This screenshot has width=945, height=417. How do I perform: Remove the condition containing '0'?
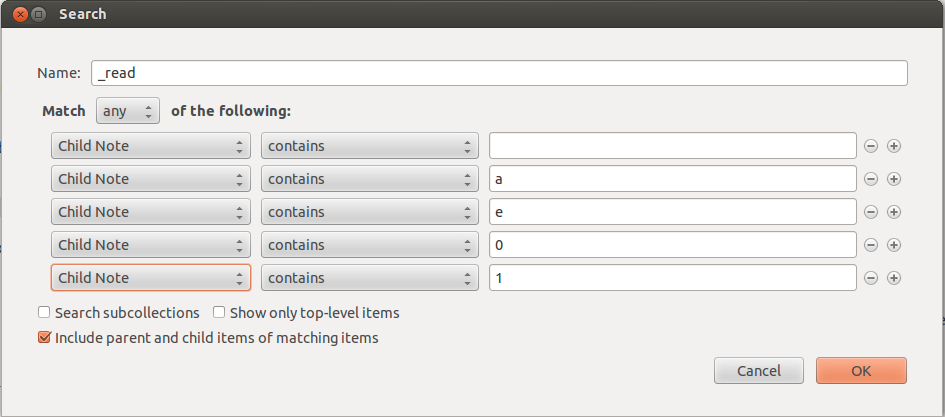click(871, 245)
